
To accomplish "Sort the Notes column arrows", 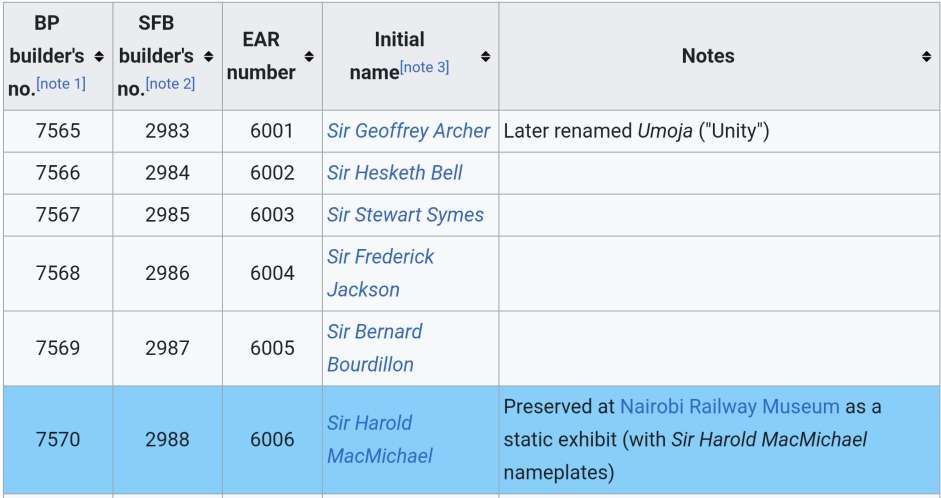I will tap(926, 56).
